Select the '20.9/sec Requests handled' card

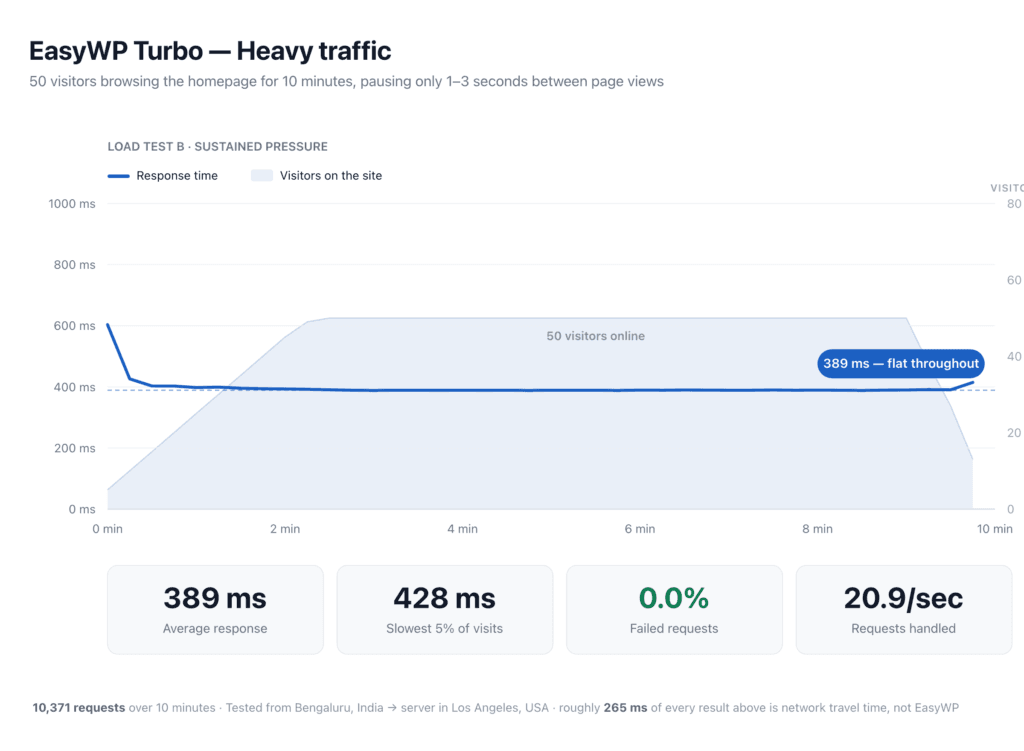(904, 609)
